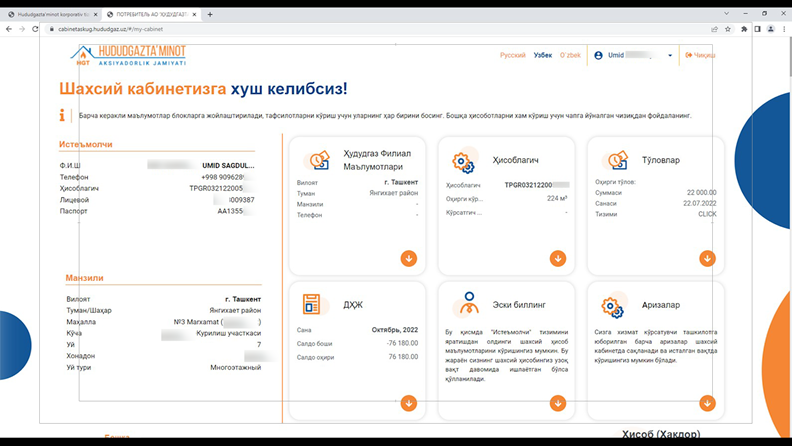Expand the ДХЖ card down arrow
Image resolution: width=792 pixels, height=446 pixels.
[x=408, y=402]
